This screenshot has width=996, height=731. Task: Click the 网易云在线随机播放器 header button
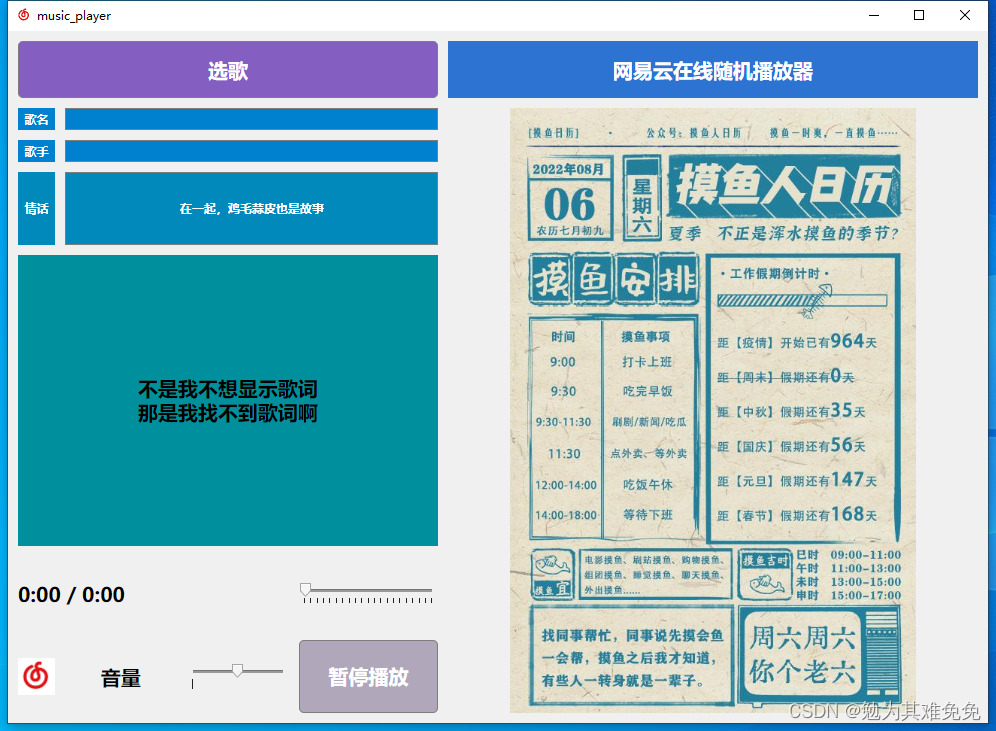[712, 70]
